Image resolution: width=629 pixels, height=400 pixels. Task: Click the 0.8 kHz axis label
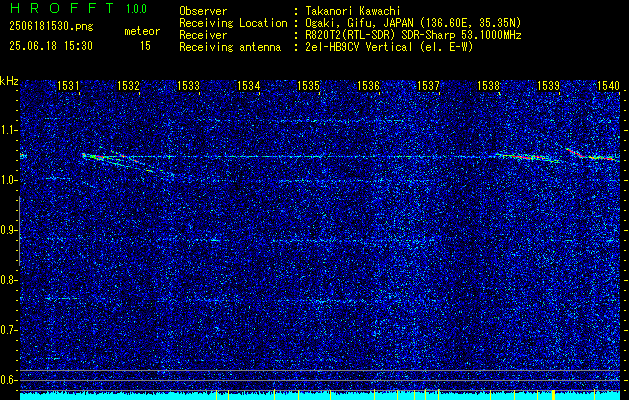8,280
